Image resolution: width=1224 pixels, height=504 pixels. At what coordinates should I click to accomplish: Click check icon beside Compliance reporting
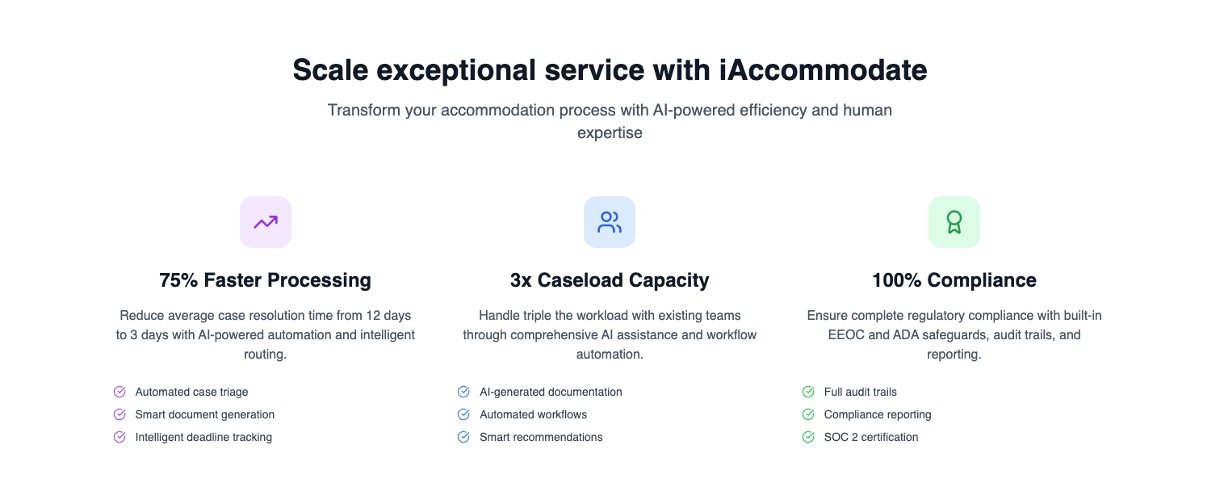pos(808,414)
